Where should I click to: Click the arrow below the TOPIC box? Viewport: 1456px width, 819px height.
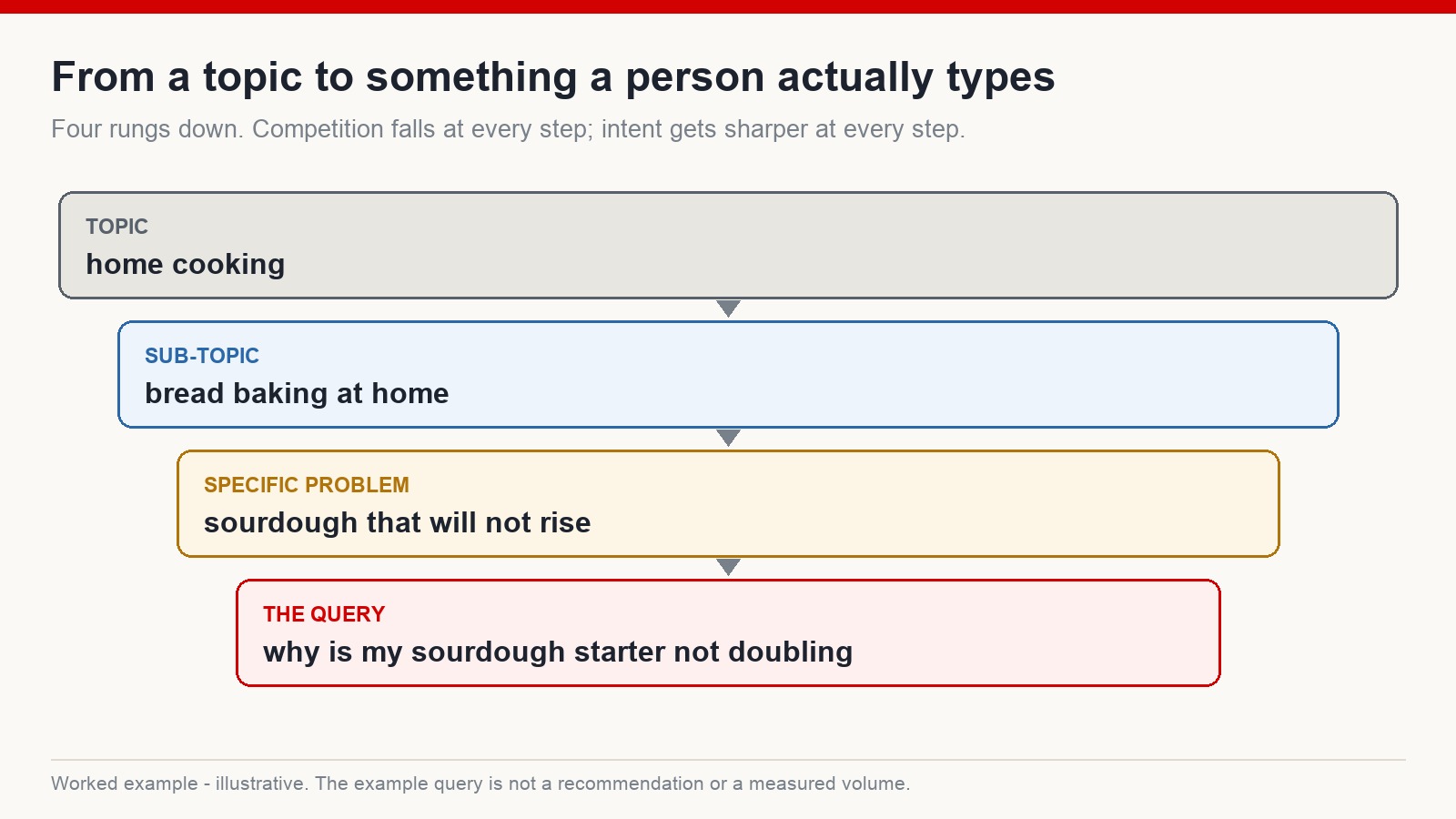pos(728,308)
